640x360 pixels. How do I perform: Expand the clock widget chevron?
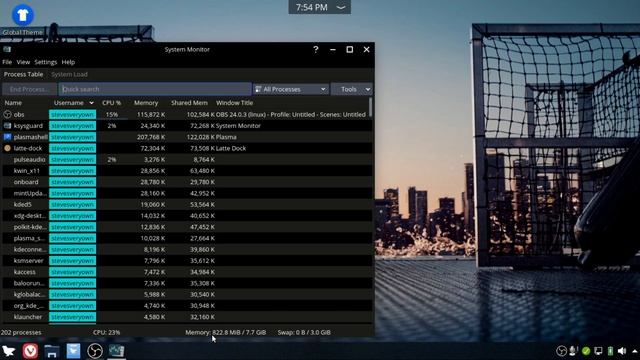pyautogui.click(x=341, y=7)
